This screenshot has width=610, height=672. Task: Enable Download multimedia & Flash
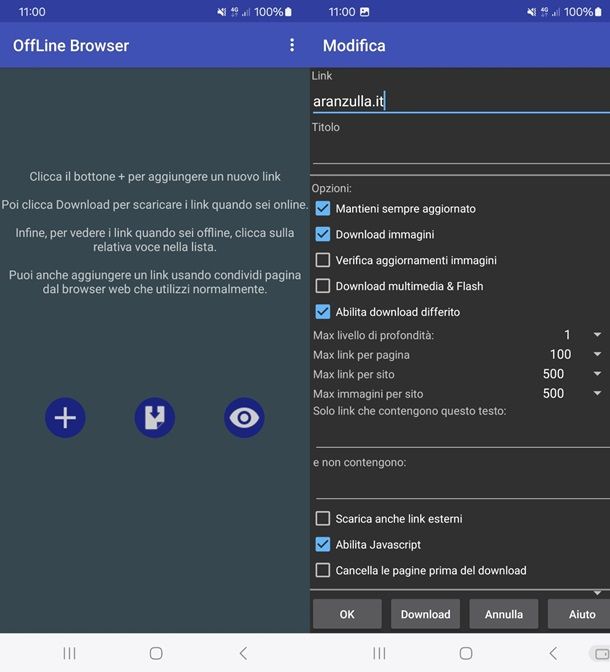coord(323,286)
